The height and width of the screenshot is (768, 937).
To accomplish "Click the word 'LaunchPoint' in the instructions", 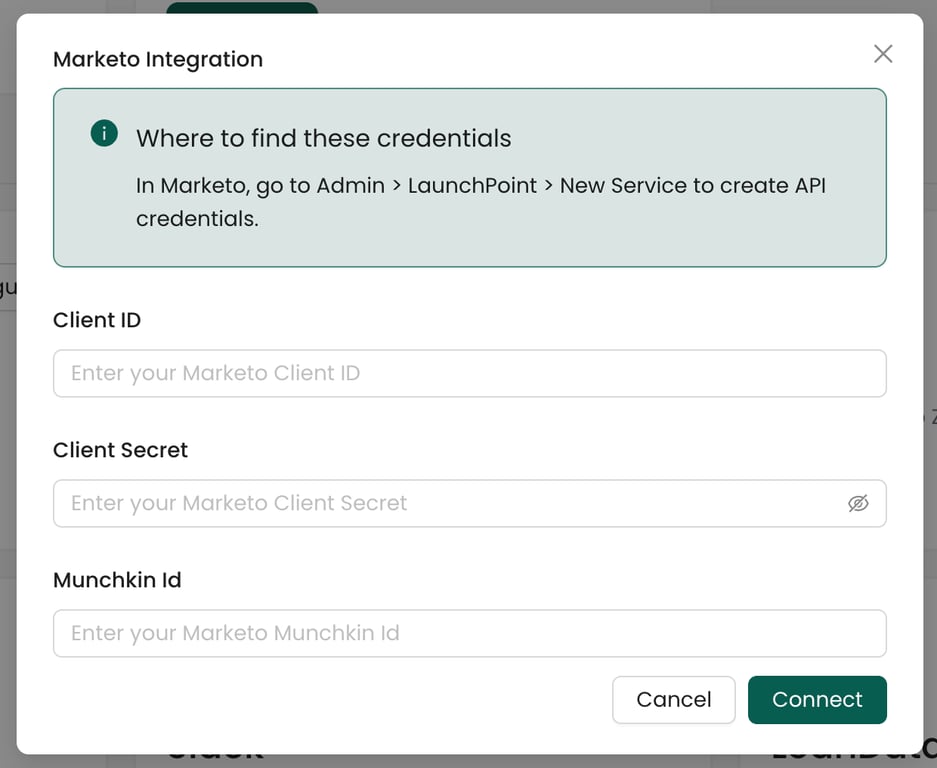I will [472, 186].
